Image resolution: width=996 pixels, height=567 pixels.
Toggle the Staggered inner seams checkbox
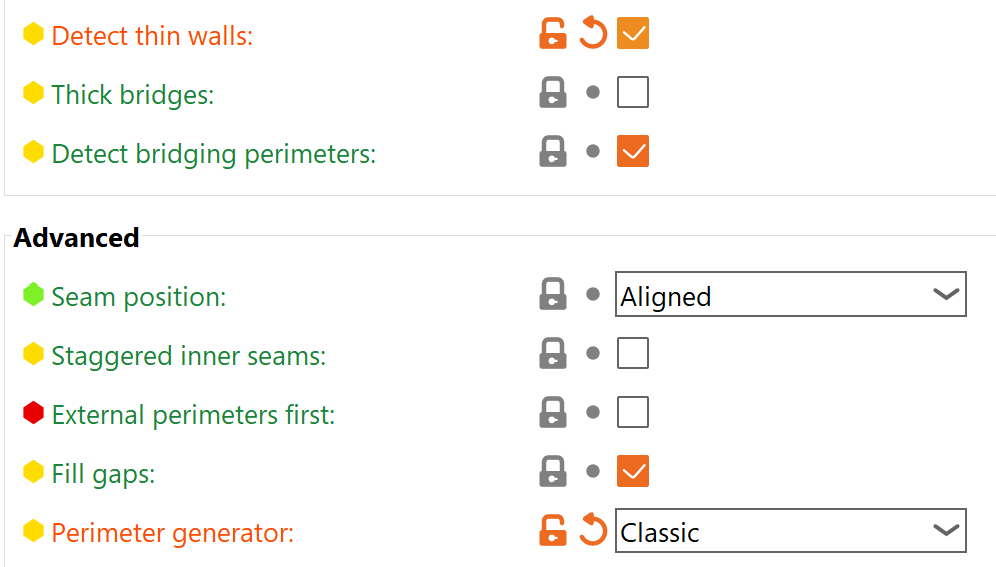[x=633, y=353]
